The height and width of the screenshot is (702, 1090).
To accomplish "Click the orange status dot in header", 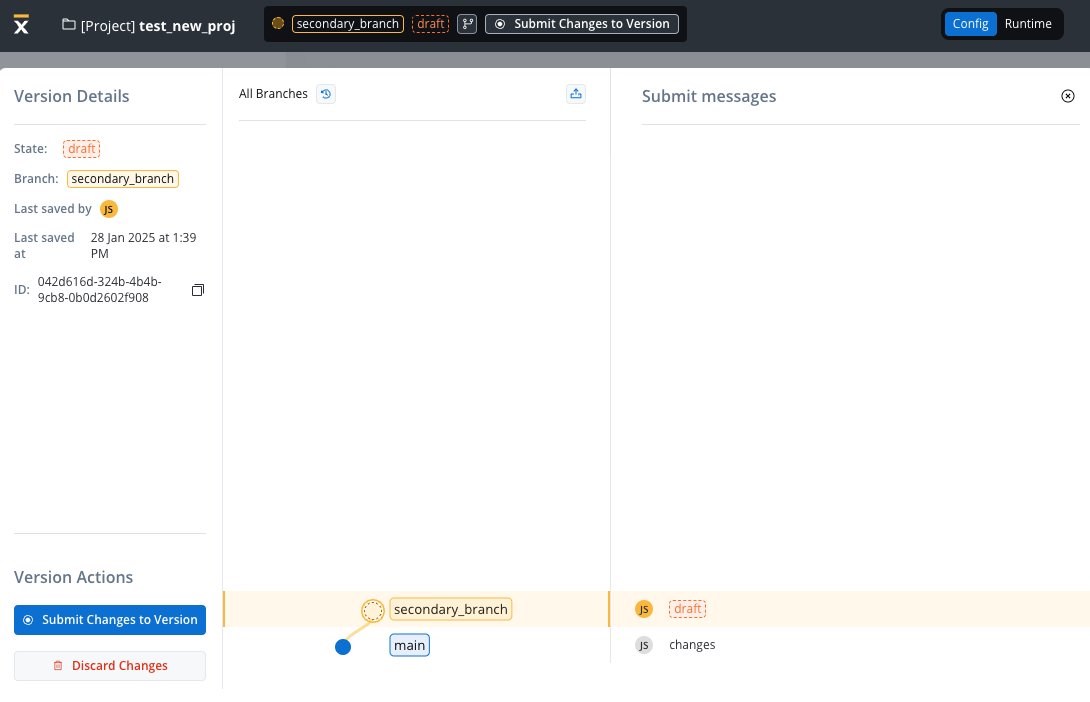I will tap(278, 24).
